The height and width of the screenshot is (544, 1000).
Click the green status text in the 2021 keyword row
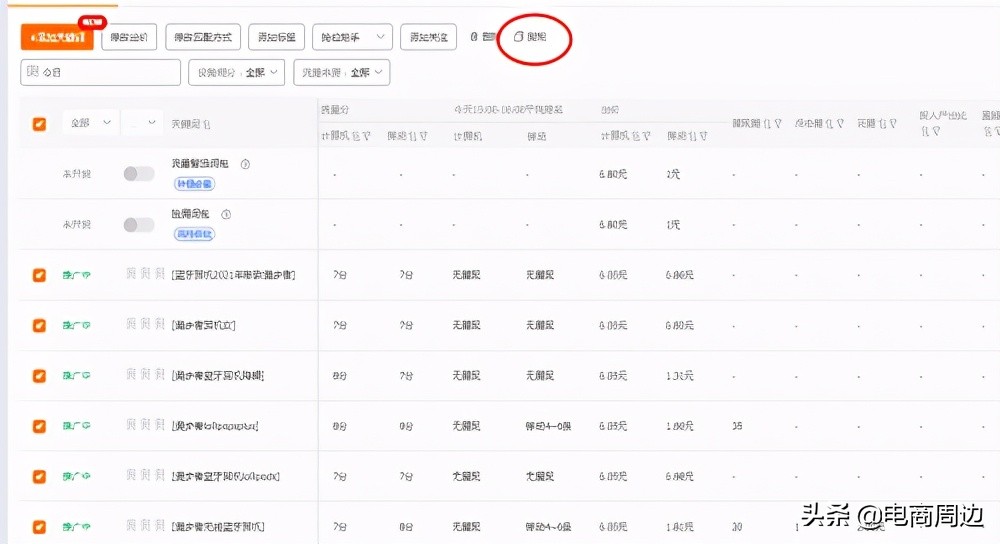(x=76, y=275)
